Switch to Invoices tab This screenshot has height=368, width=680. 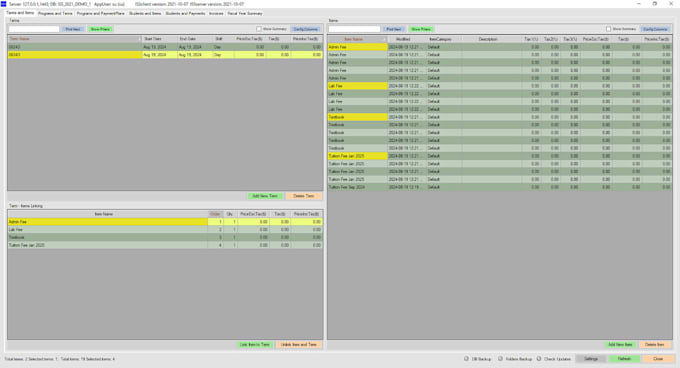pyautogui.click(x=216, y=13)
